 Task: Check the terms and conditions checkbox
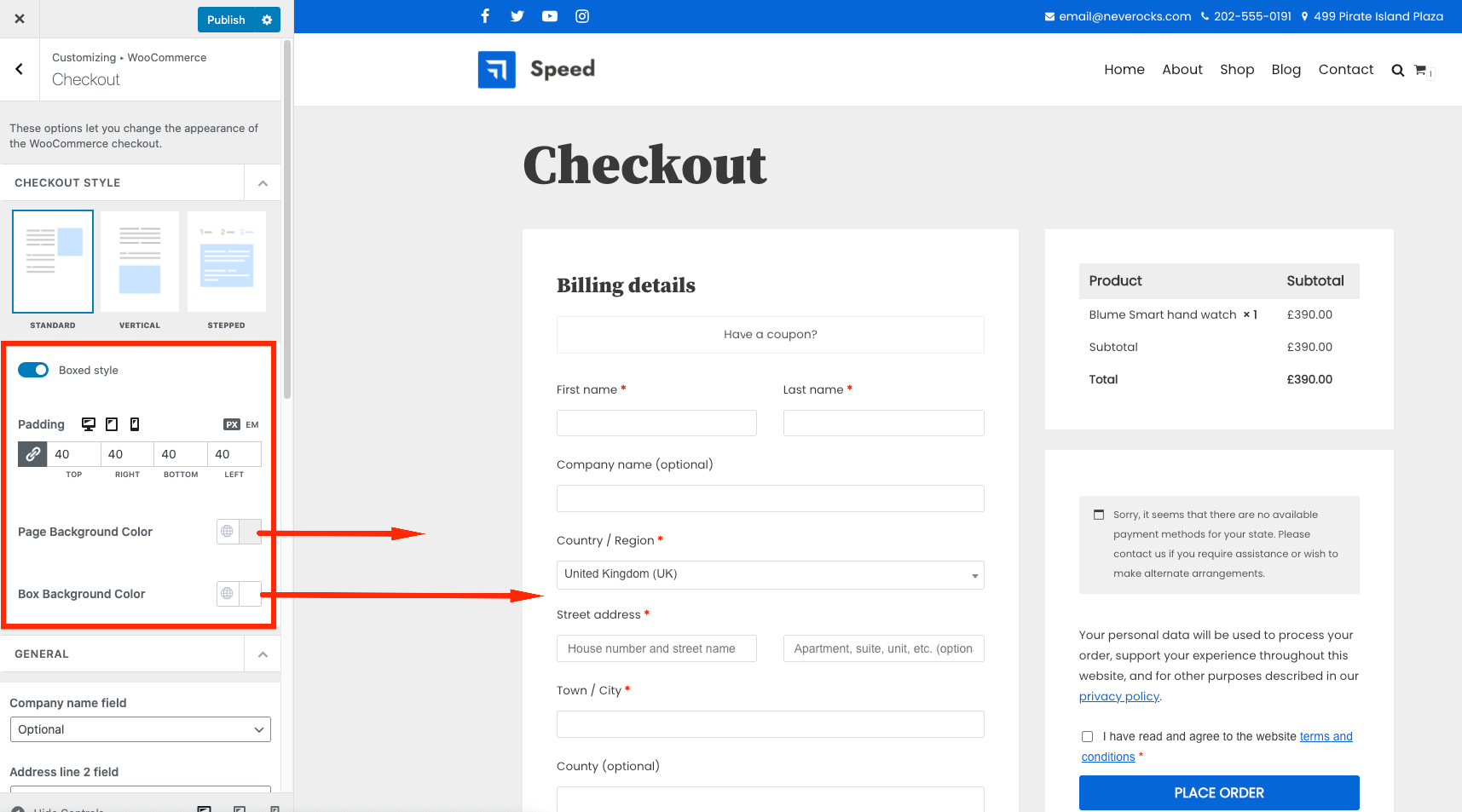point(1087,736)
